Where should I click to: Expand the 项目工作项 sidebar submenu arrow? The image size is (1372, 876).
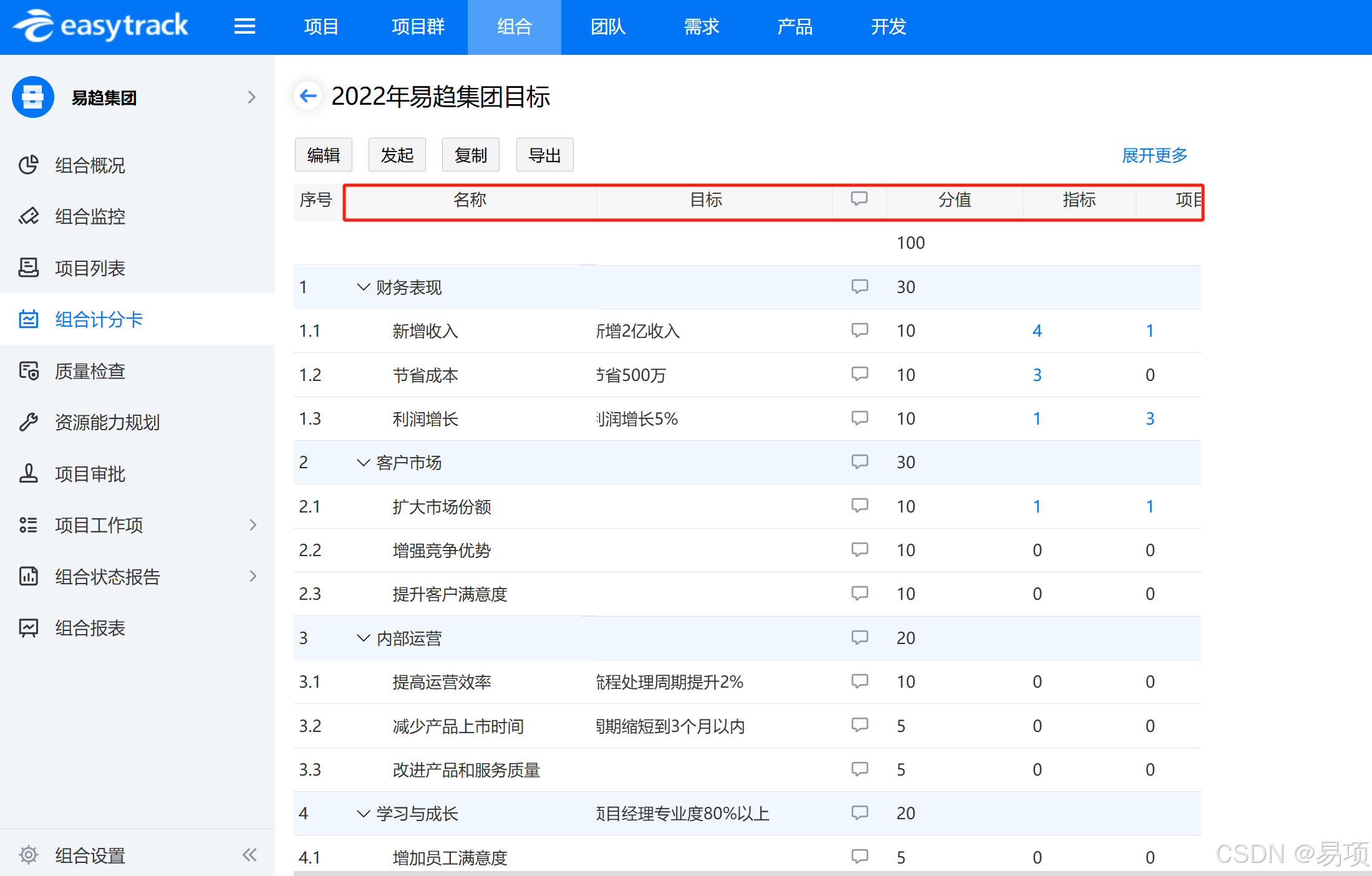click(253, 525)
